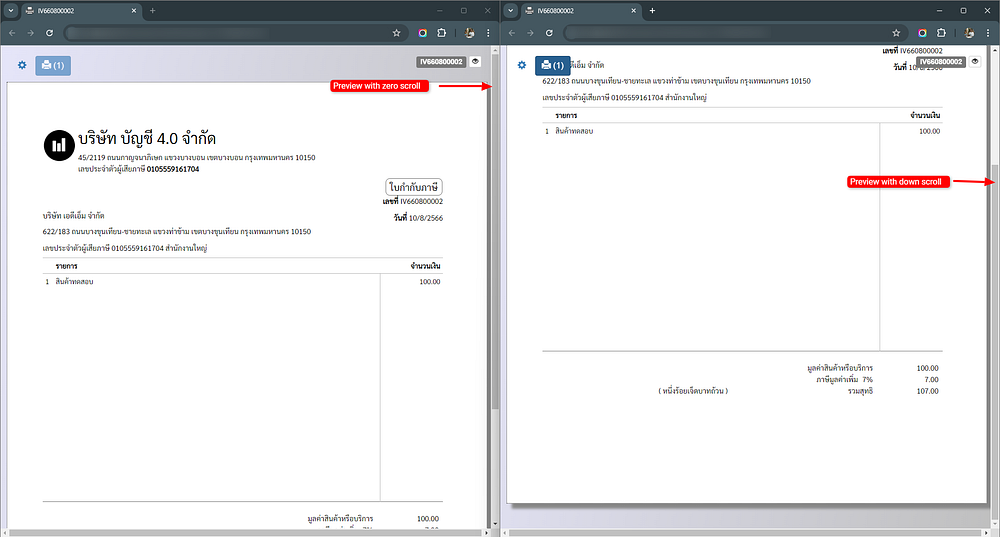The width and height of the screenshot is (1000, 537).
Task: Toggle the eye preview icon in left window
Action: click(475, 61)
